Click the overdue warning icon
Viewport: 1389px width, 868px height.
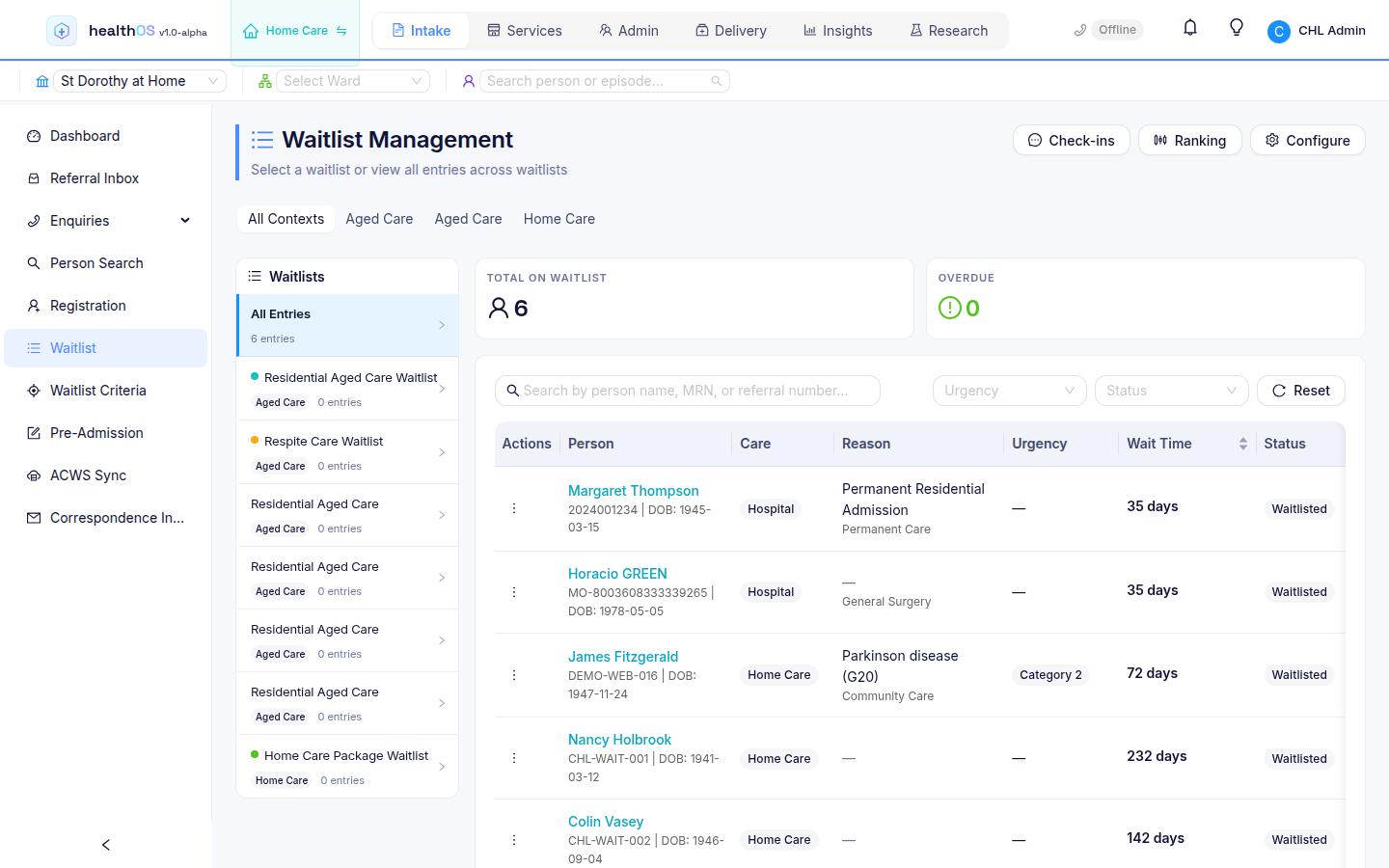950,308
